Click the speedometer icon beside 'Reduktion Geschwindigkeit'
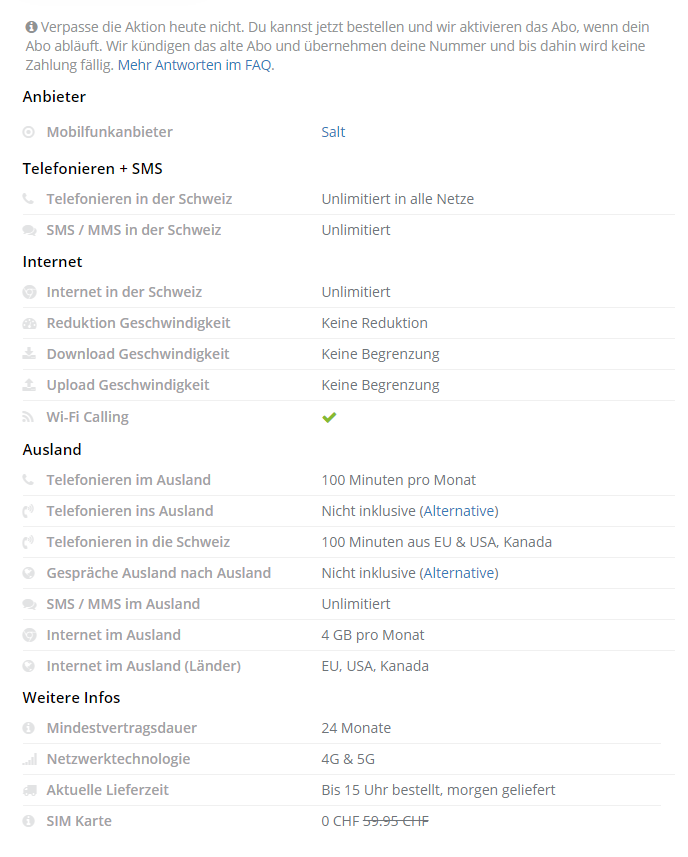 point(28,323)
